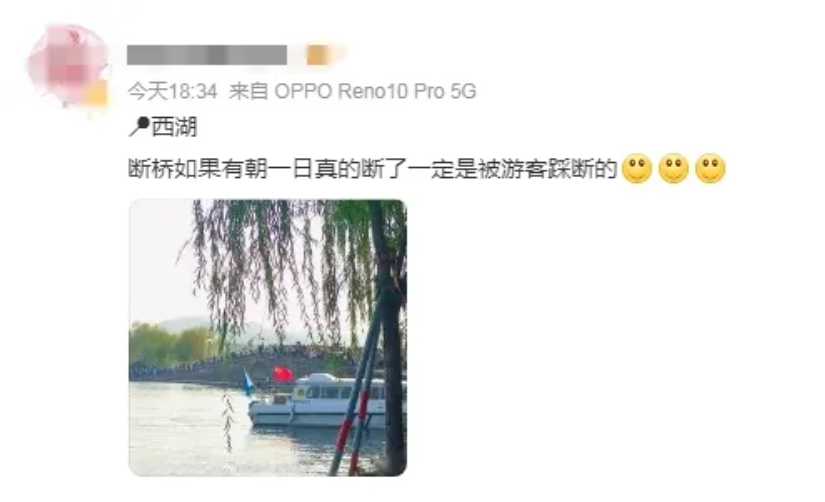Image resolution: width=825 pixels, height=502 pixels.
Task: Open the West Lake photo thumbnail
Action: (268, 338)
